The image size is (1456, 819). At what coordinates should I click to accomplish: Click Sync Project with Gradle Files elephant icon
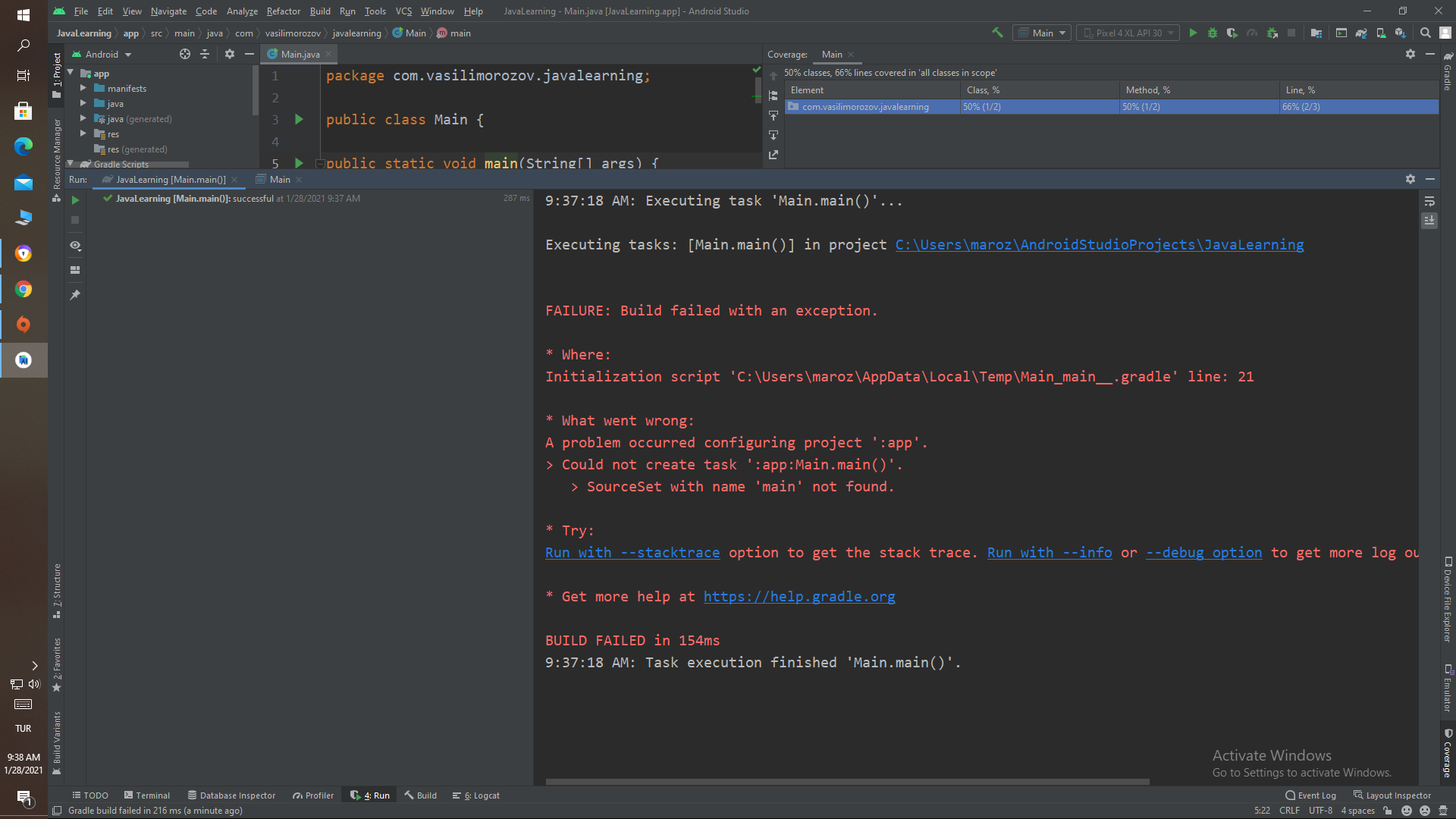click(1361, 33)
